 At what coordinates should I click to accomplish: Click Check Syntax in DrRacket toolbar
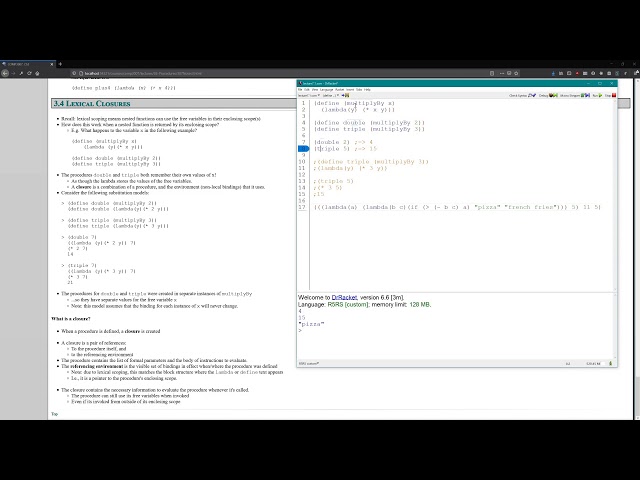[522, 96]
